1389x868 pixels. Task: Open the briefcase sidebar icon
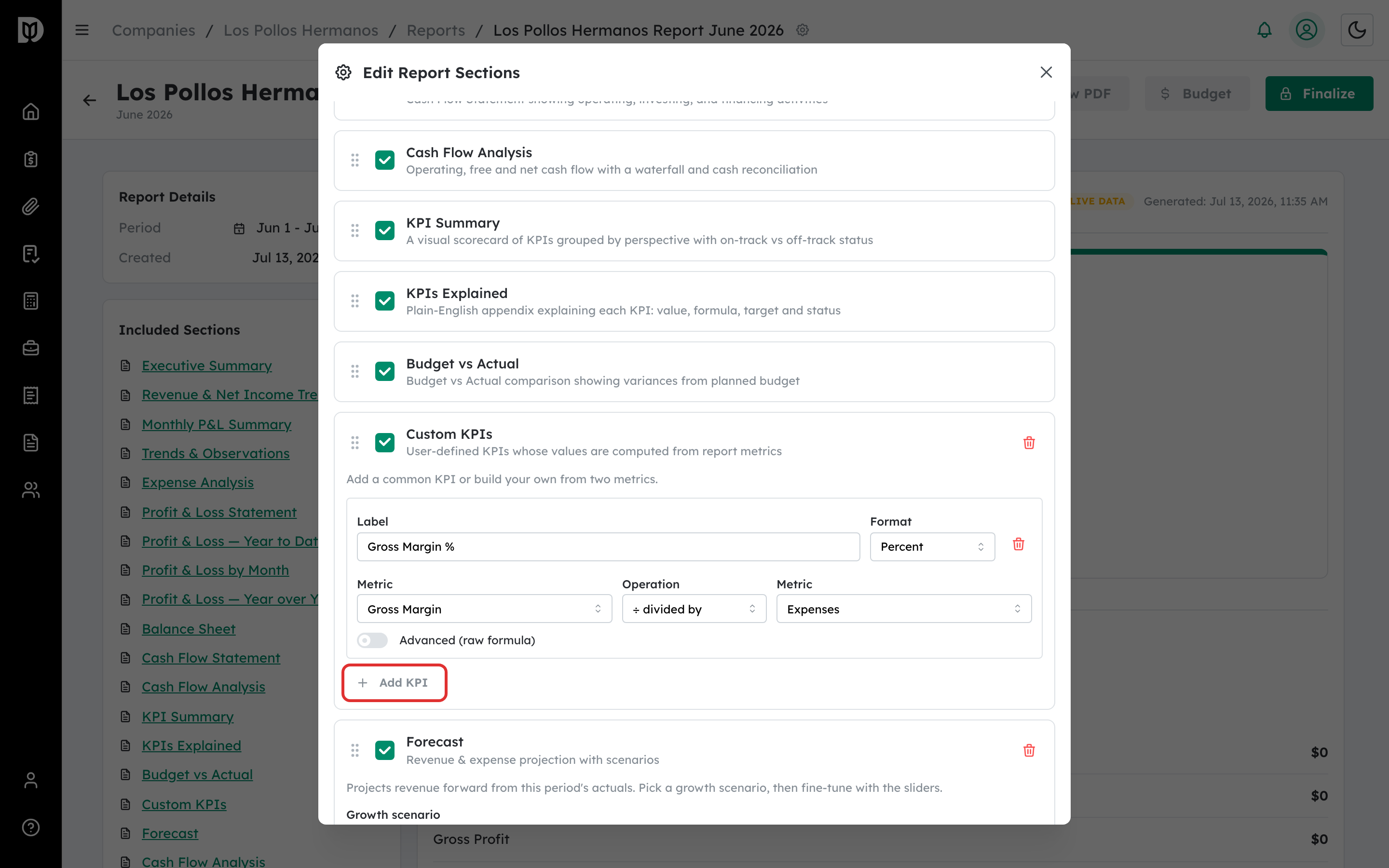(x=31, y=348)
